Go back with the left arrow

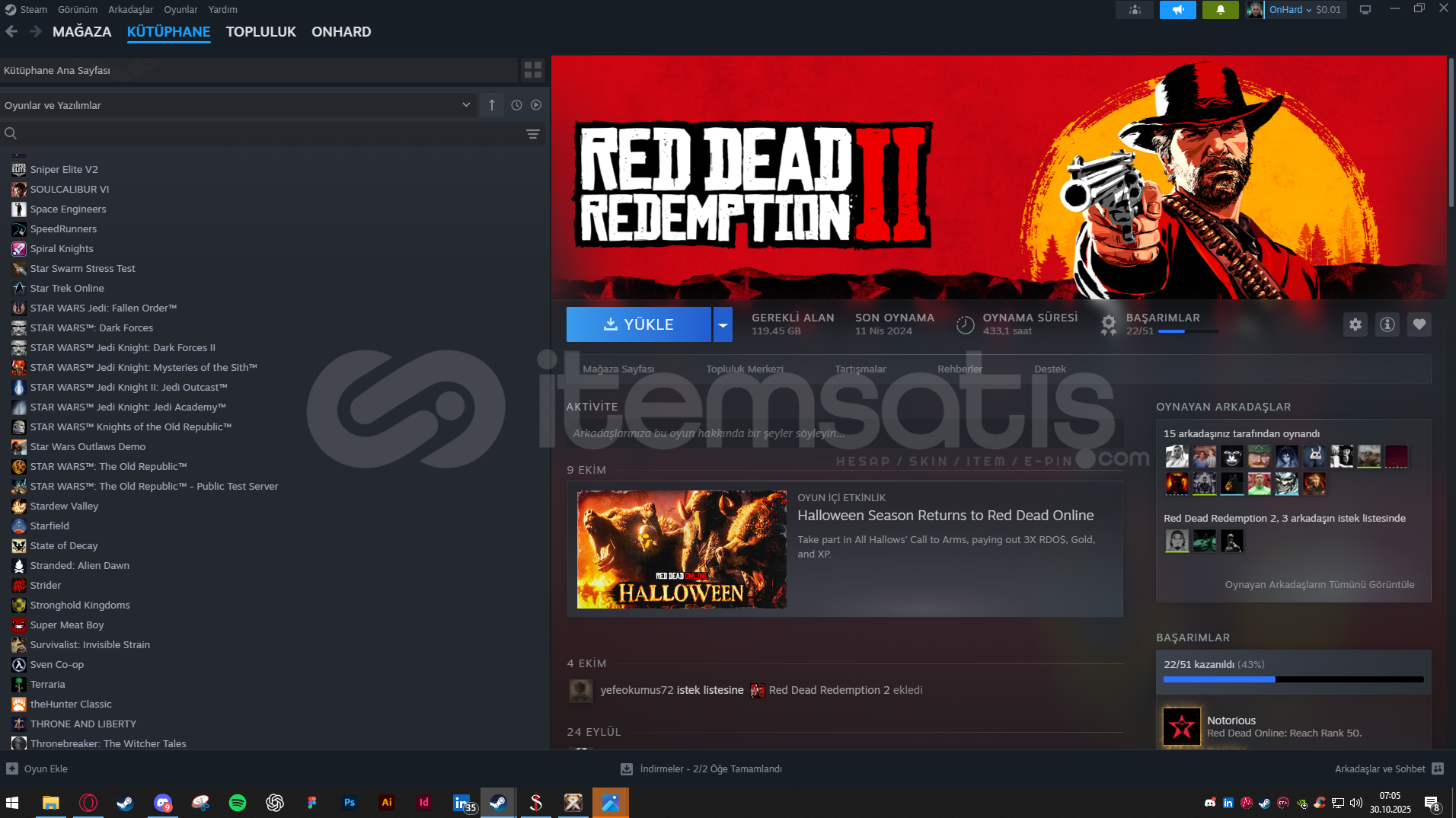pos(11,31)
